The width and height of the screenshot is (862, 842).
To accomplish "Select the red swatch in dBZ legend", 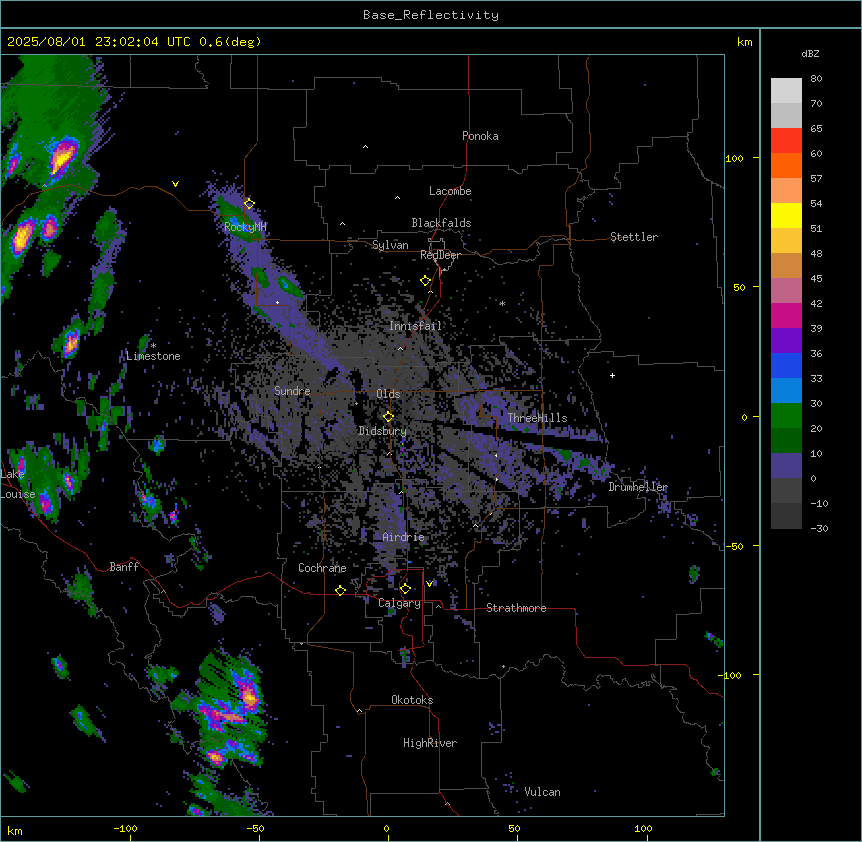I will [786, 141].
